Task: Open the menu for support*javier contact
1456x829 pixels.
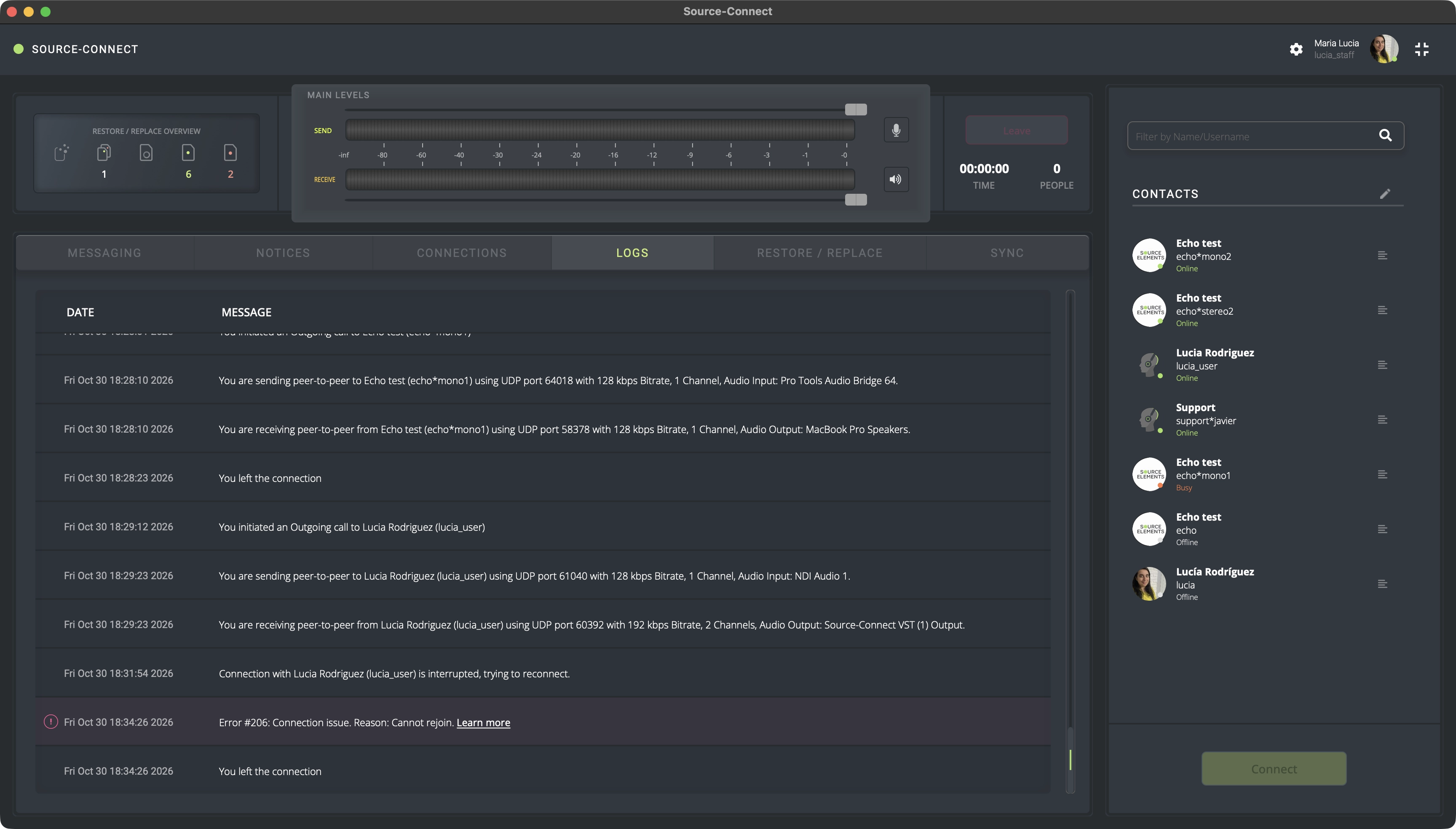Action: (x=1382, y=420)
